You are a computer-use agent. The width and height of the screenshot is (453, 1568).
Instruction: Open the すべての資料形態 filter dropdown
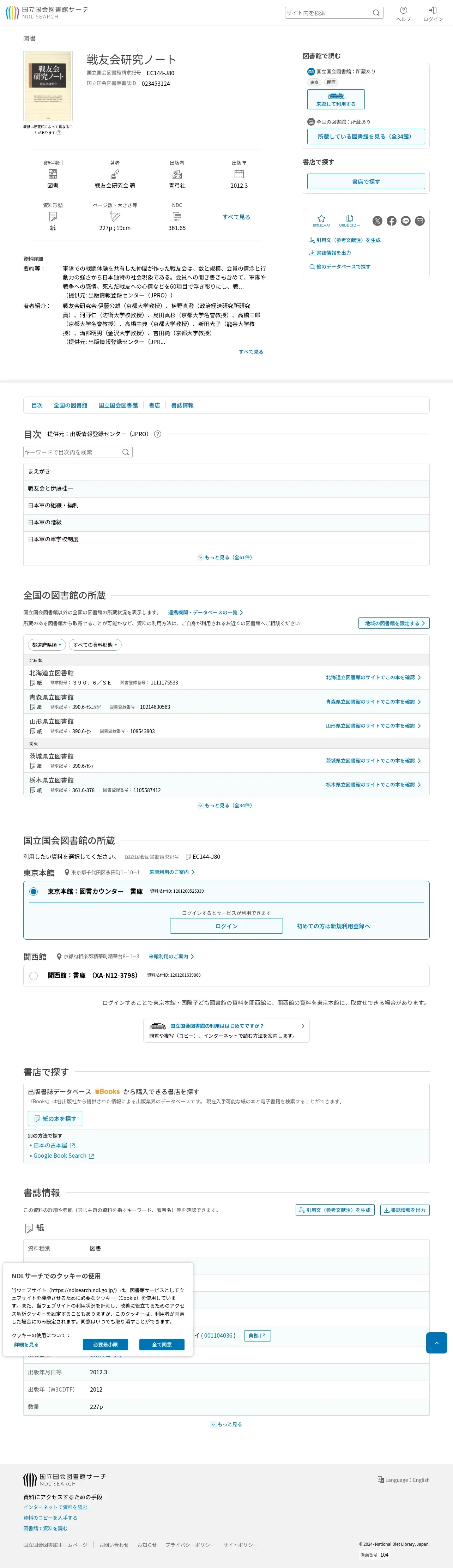[95, 645]
